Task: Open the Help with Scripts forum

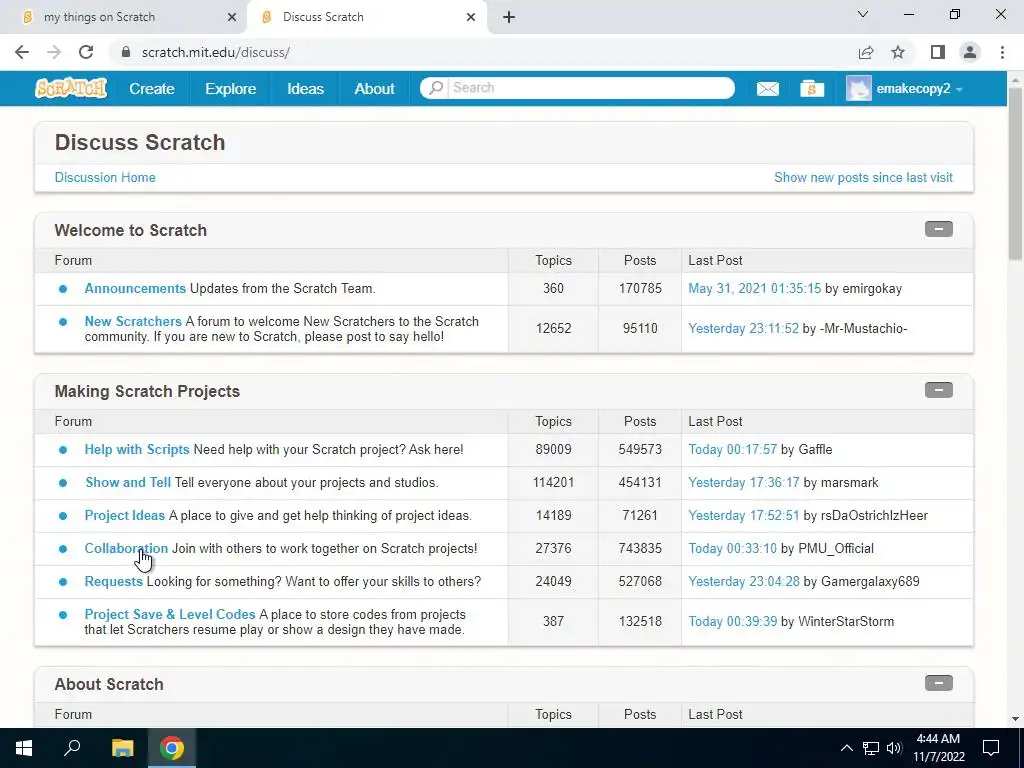Action: coord(136,449)
